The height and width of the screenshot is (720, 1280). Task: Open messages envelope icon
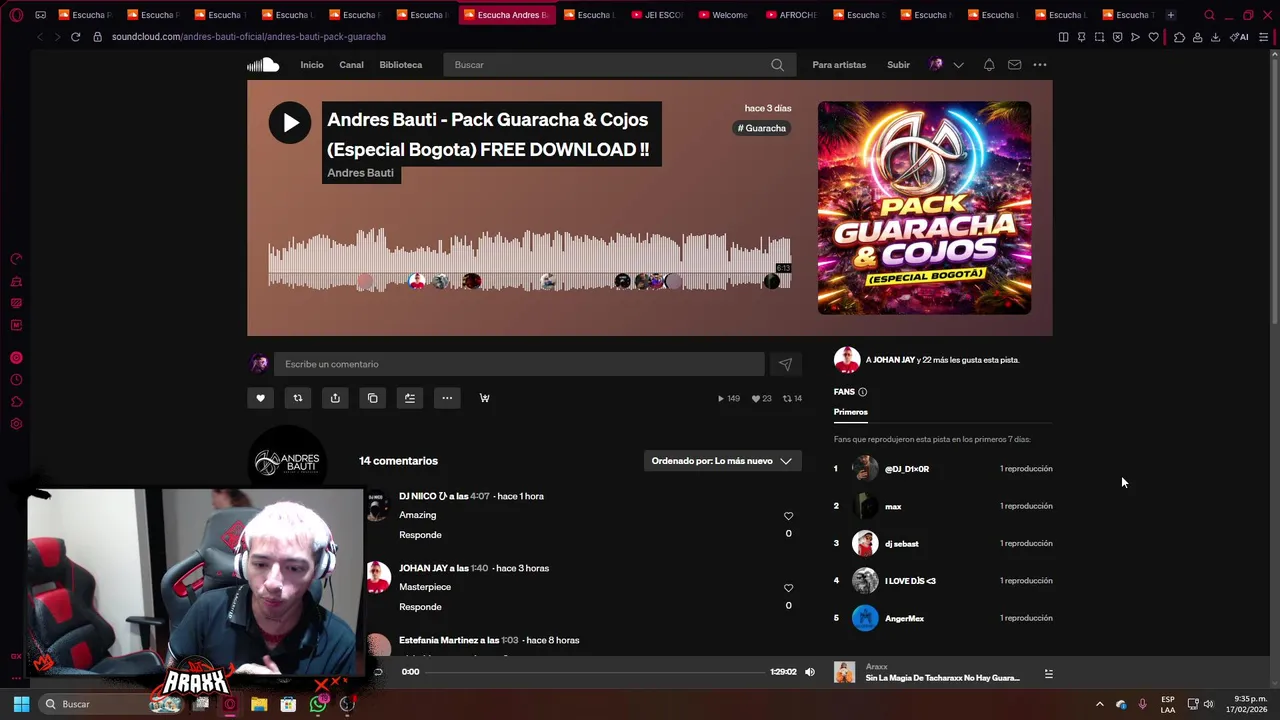point(1014,65)
